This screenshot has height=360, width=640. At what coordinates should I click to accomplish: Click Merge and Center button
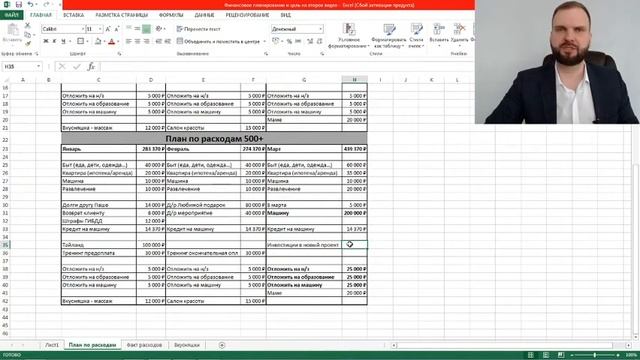(x=218, y=41)
